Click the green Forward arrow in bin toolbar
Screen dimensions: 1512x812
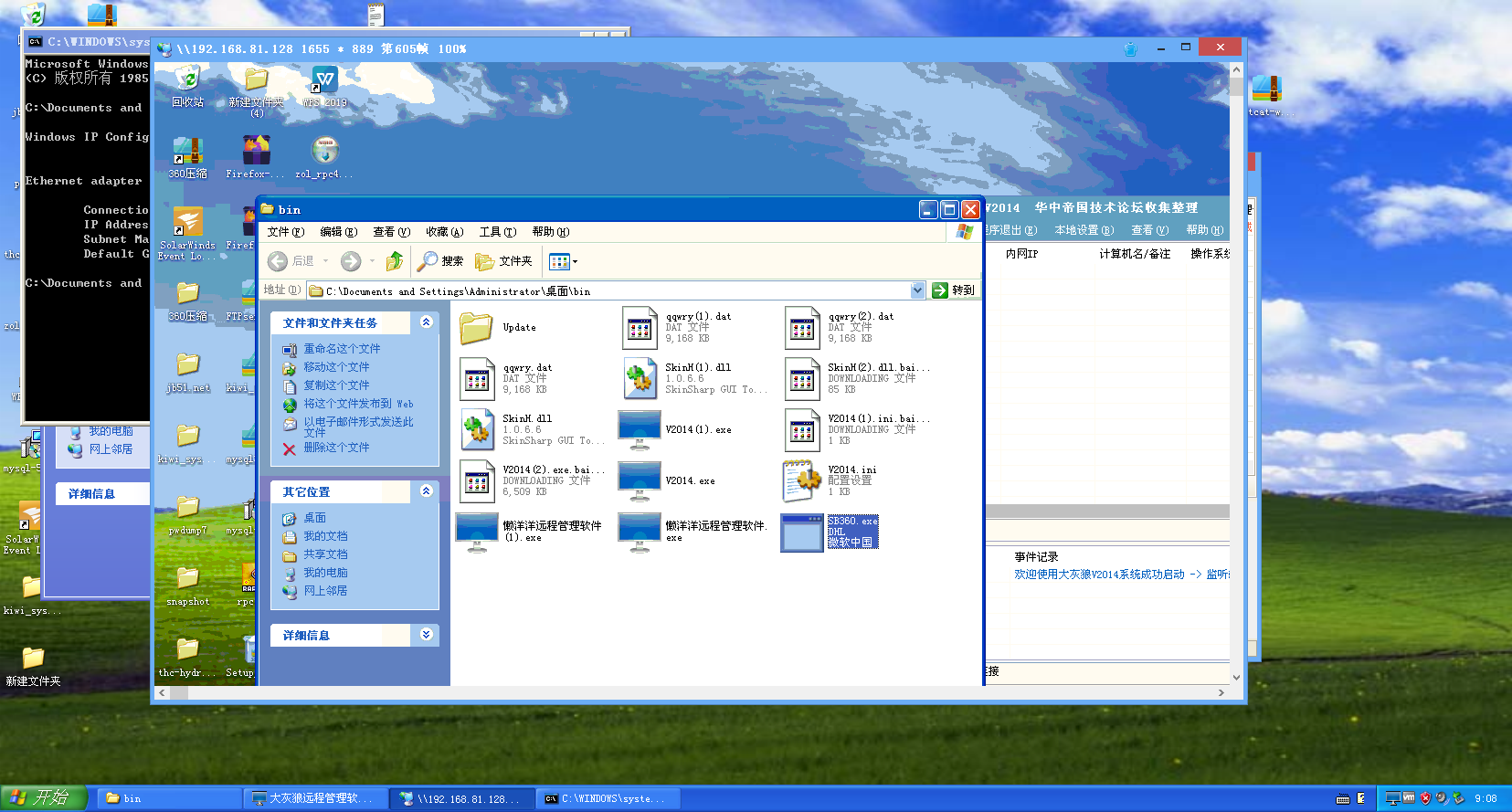[351, 261]
